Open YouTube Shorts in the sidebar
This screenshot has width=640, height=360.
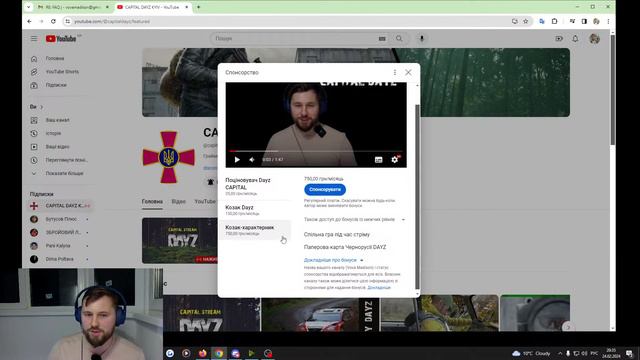point(61,71)
